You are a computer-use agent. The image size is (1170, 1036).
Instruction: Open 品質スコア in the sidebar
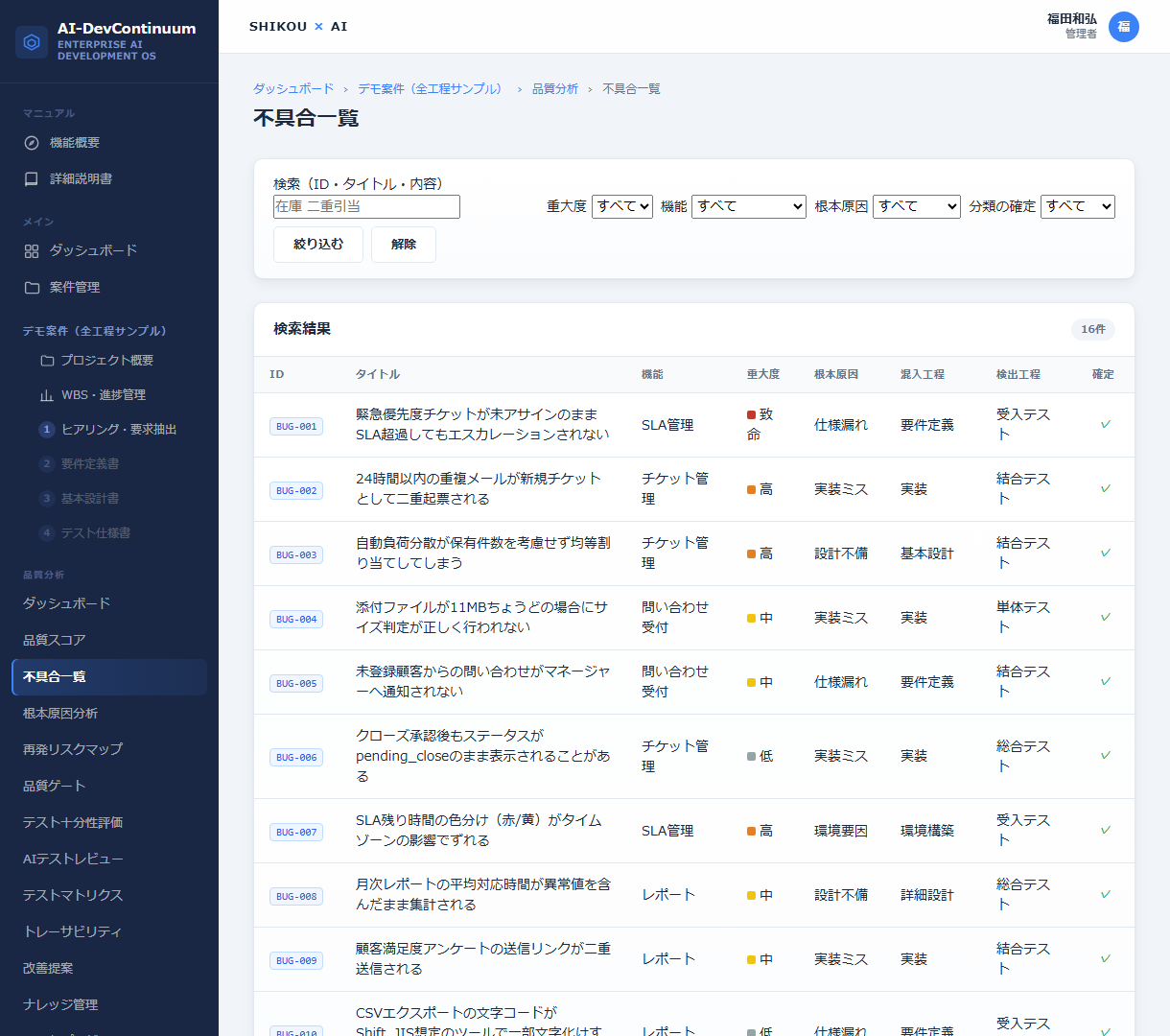[109, 641]
